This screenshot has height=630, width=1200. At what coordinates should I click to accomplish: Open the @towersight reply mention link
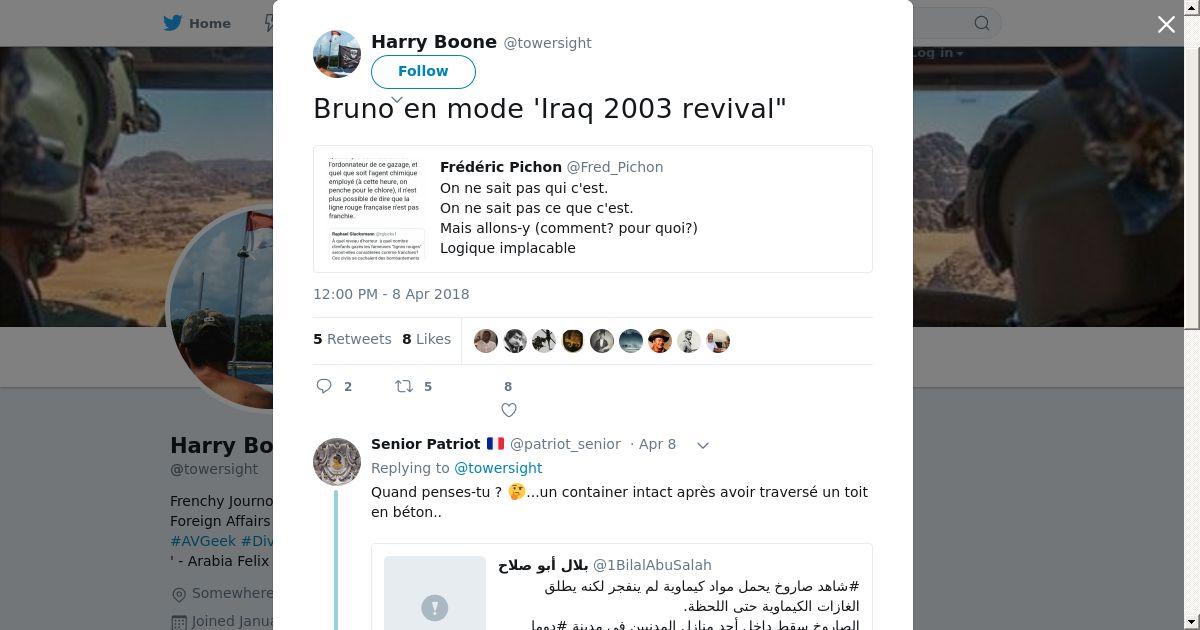coord(498,468)
